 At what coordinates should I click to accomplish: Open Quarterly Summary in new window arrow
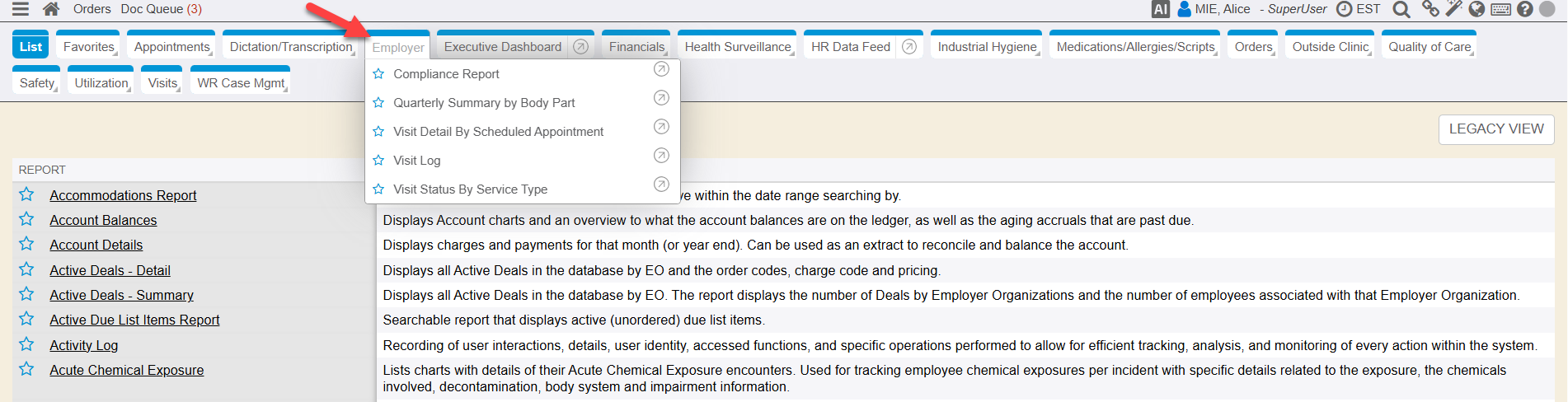point(661,98)
